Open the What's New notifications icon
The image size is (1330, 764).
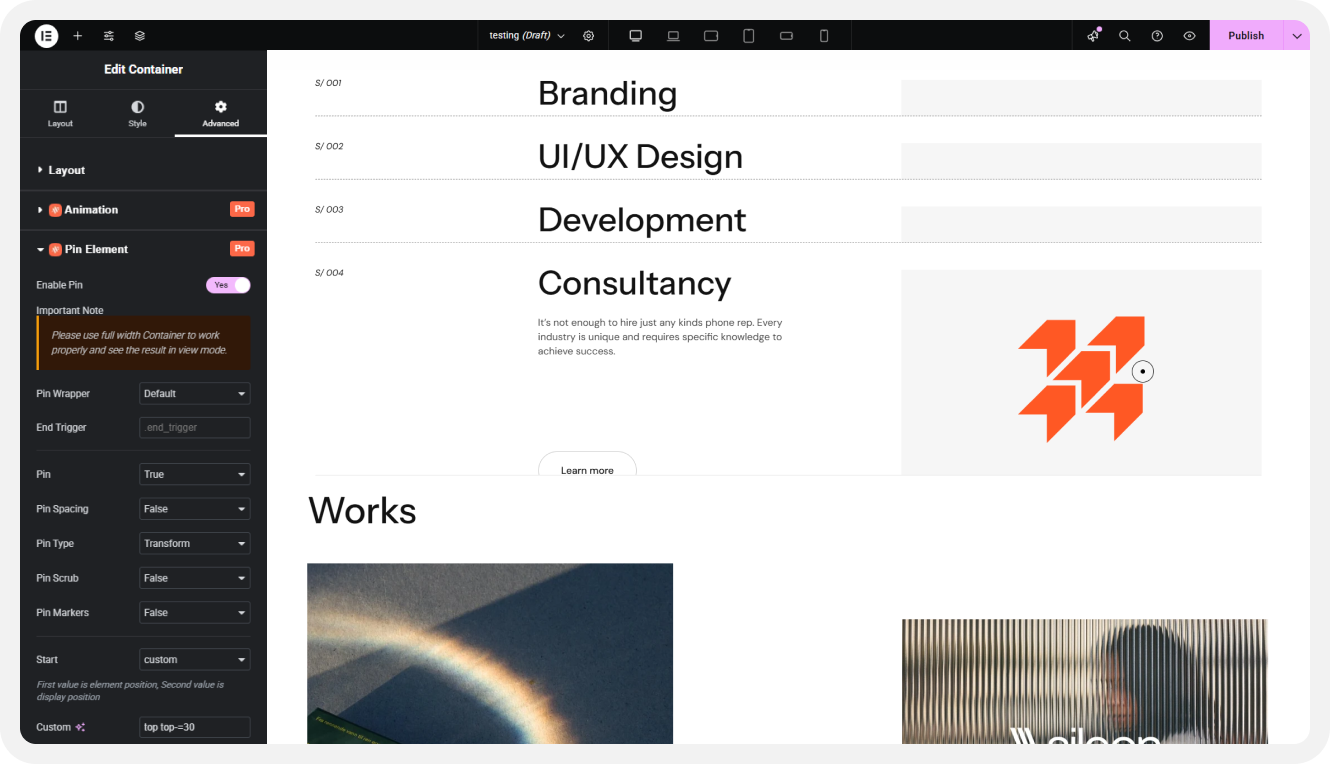point(1093,35)
